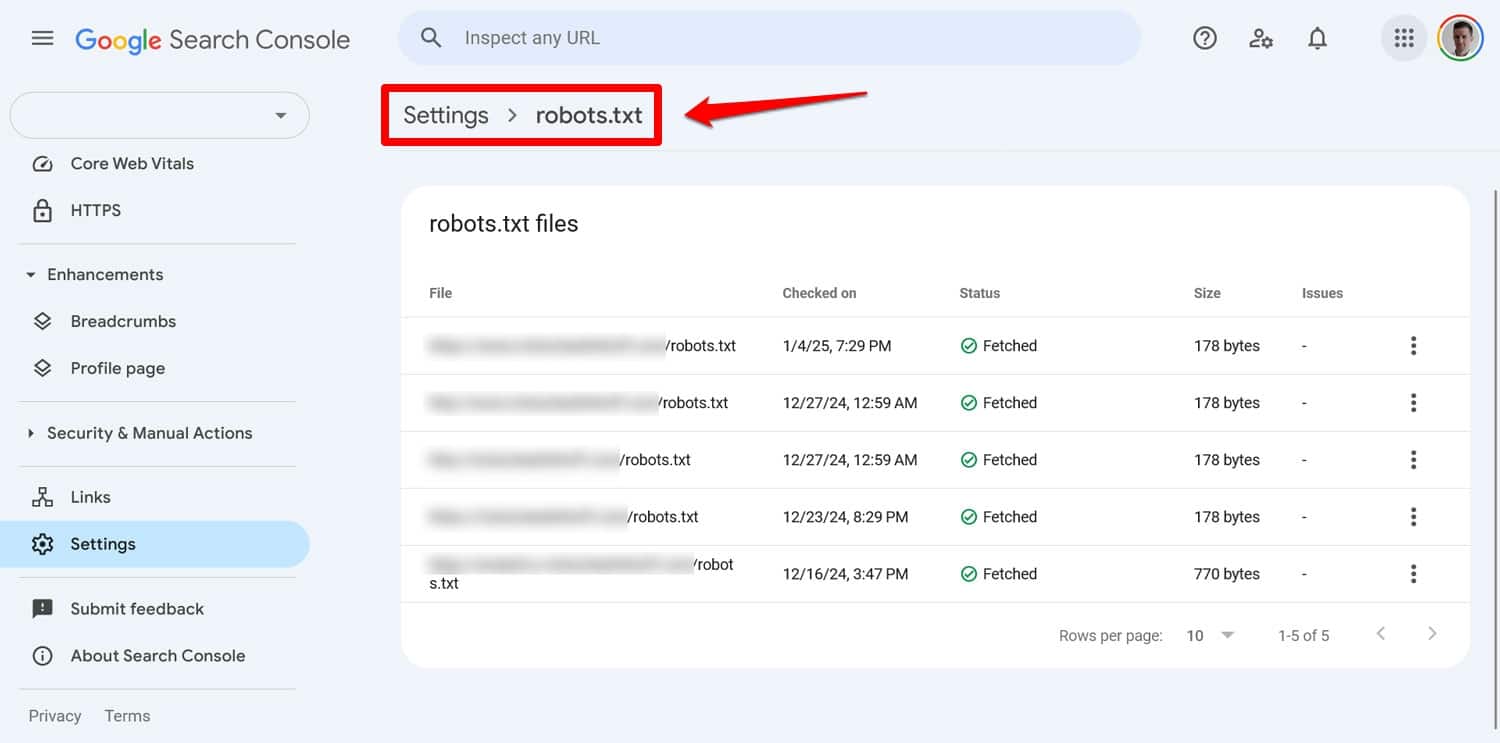The height and width of the screenshot is (743, 1500).
Task: Click the Google Search Console logo
Action: [213, 39]
